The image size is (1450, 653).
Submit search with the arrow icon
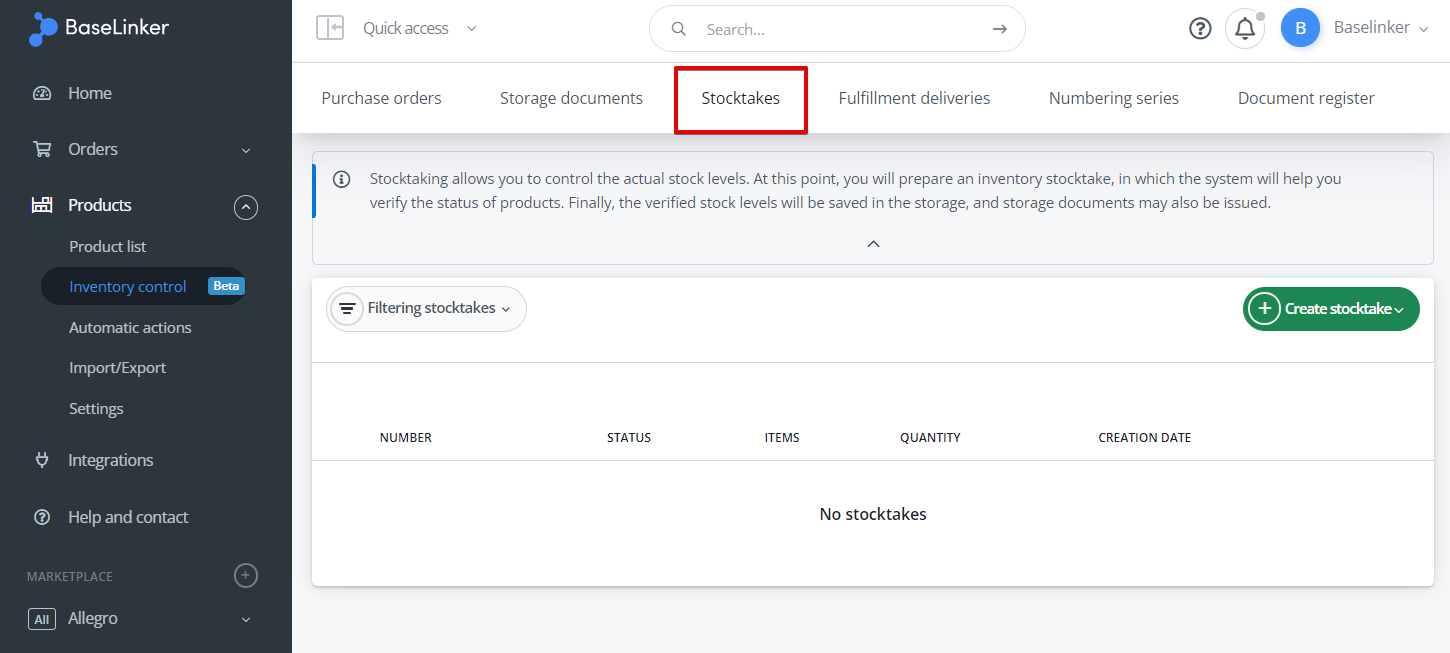tap(999, 29)
